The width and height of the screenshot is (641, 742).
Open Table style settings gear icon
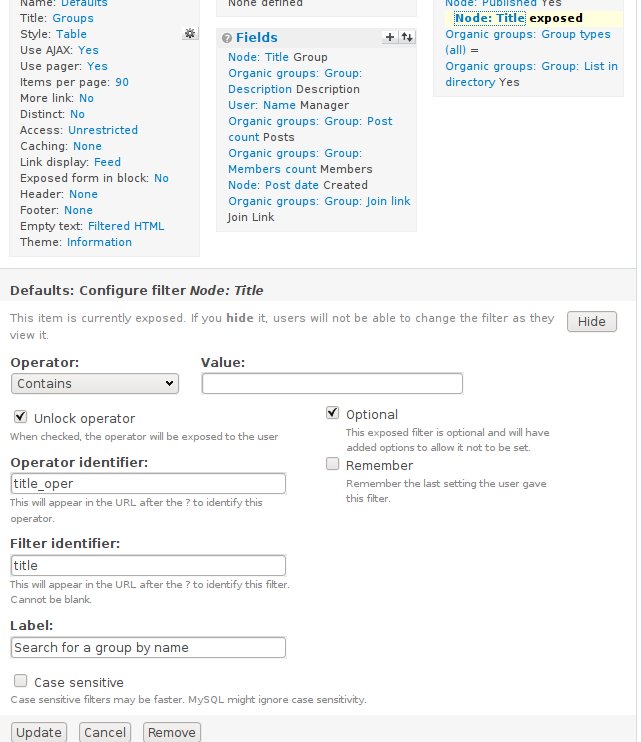(189, 34)
